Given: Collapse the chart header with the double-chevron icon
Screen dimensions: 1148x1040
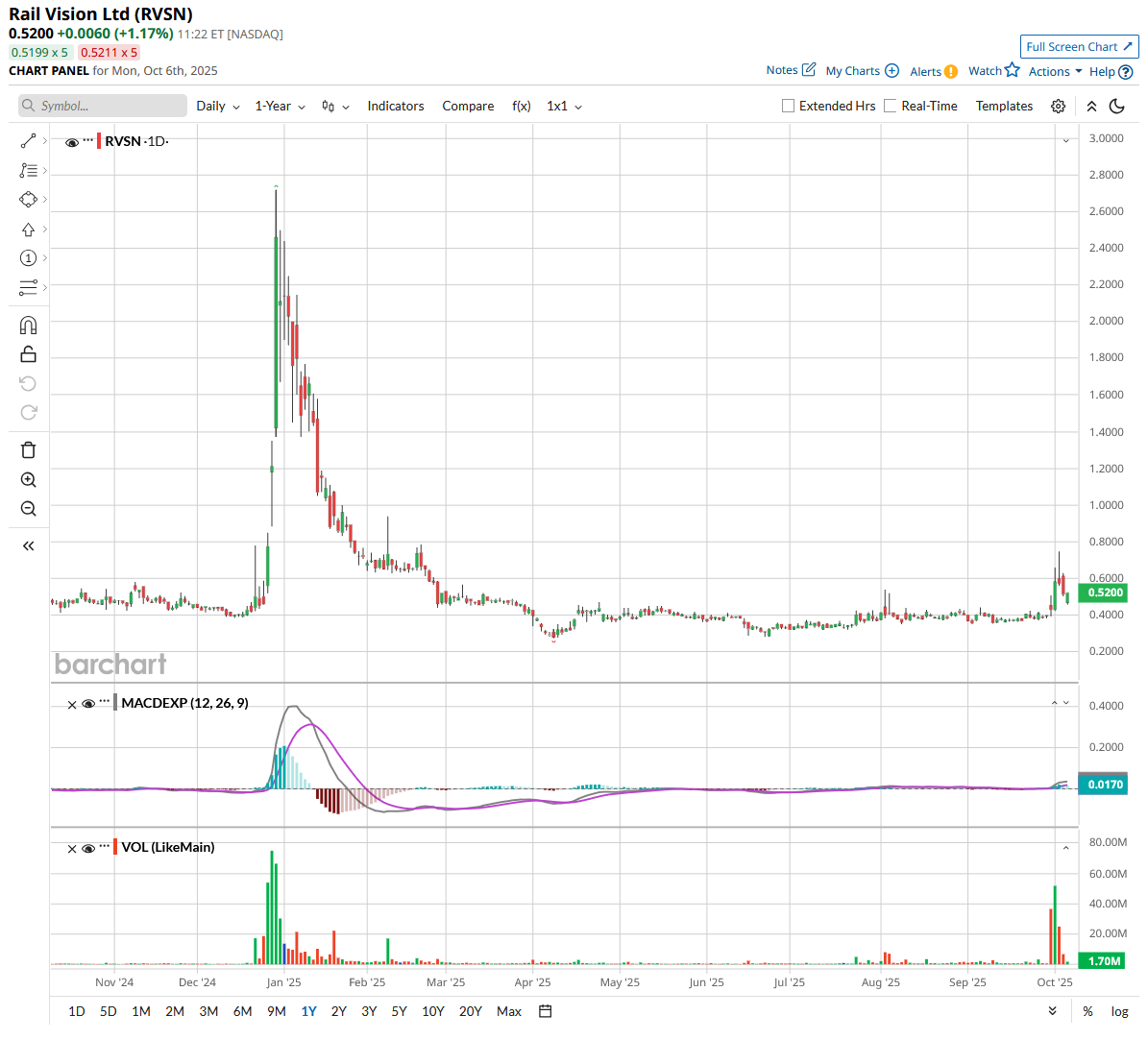Looking at the screenshot, I should pyautogui.click(x=1091, y=107).
